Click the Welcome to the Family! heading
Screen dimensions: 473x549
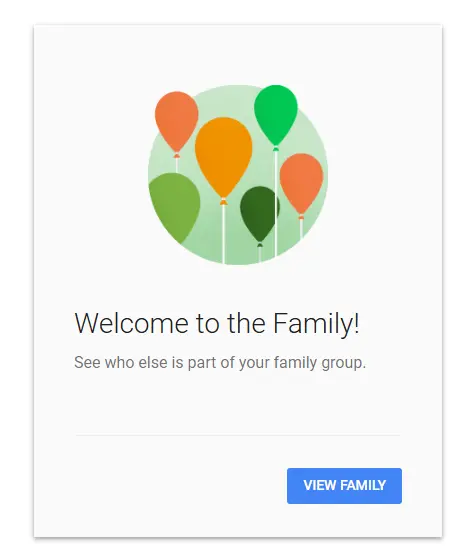[217, 323]
